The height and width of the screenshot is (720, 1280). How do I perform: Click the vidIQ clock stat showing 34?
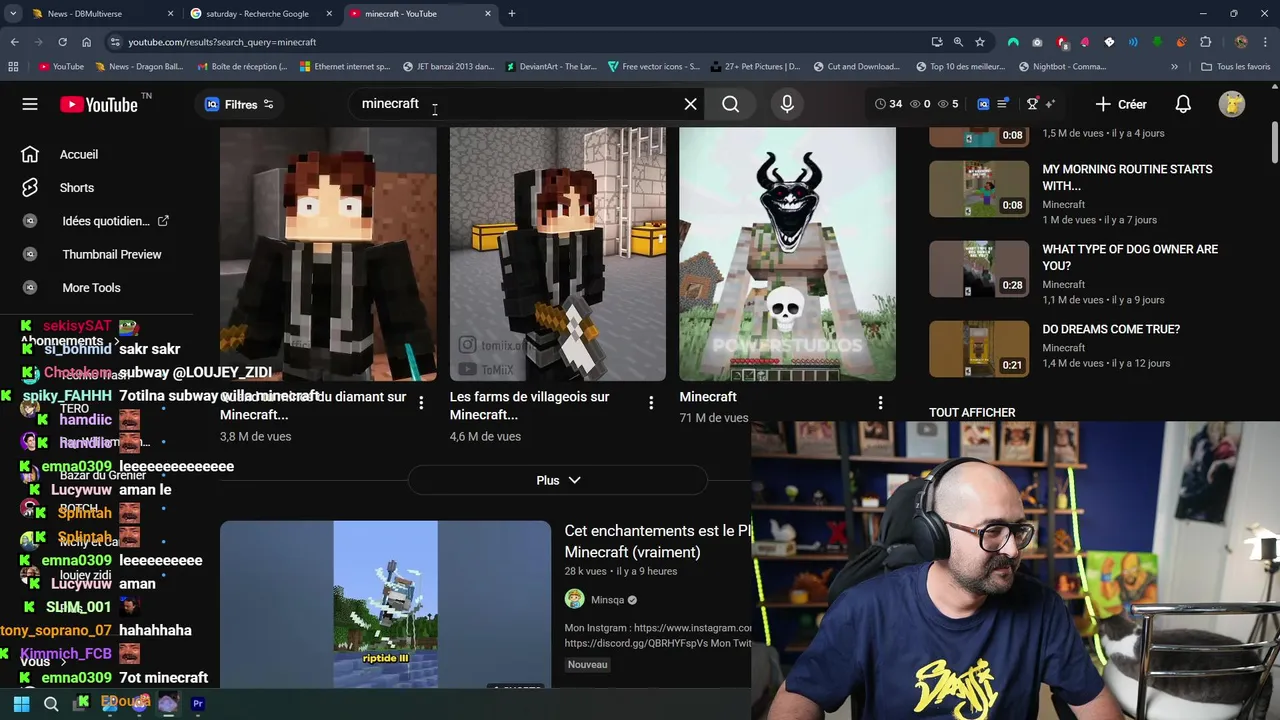(x=888, y=104)
